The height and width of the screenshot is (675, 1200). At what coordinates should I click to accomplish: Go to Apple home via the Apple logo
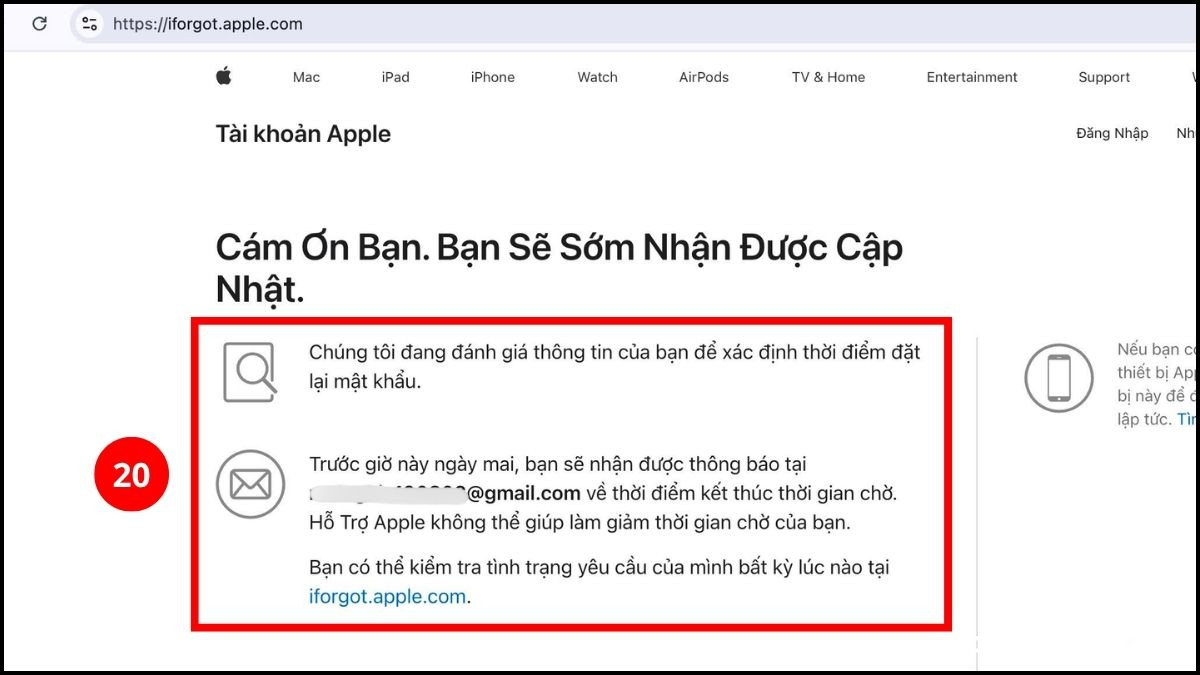pyautogui.click(x=224, y=76)
